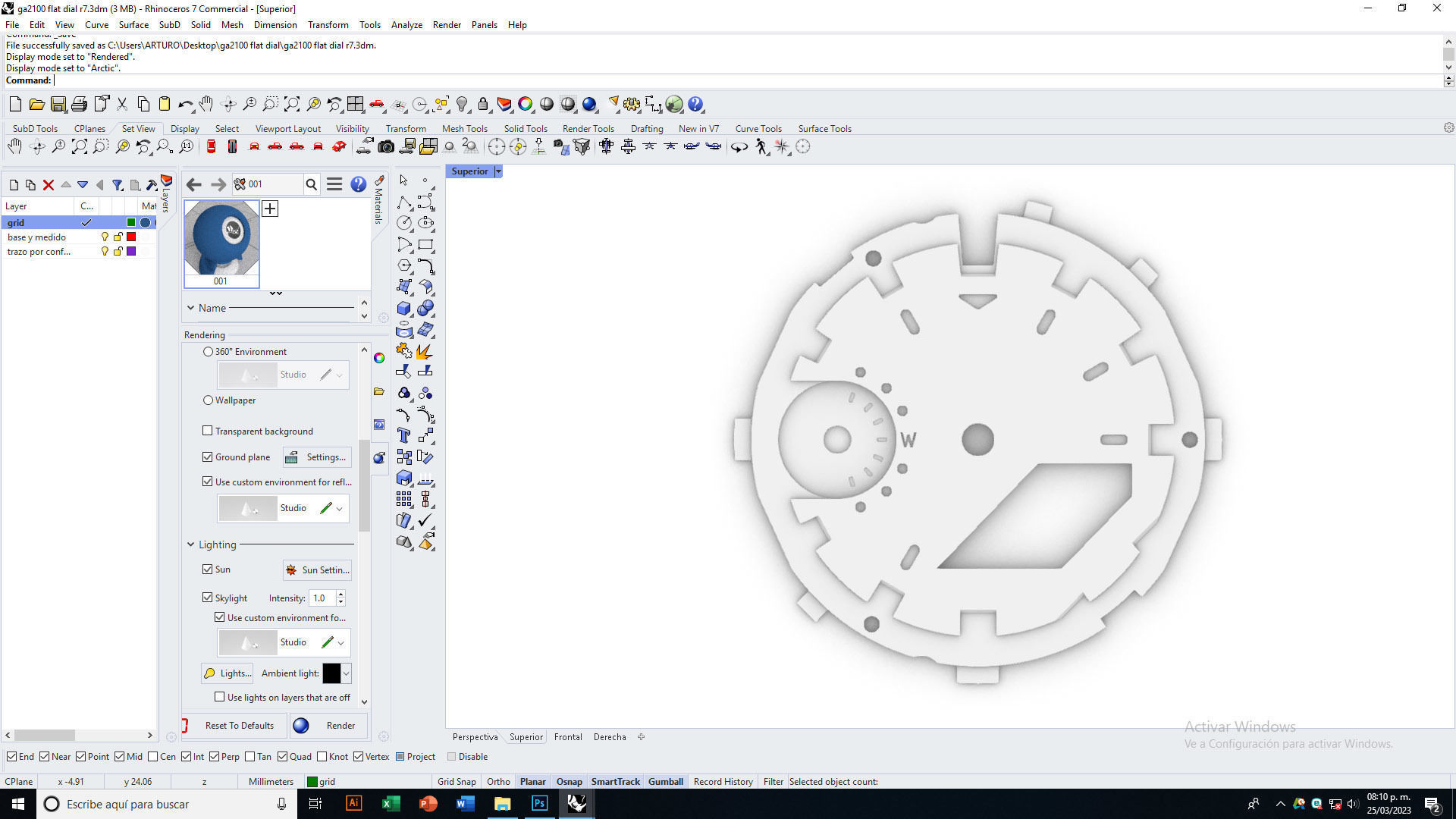
Task: Open the skylight Studio environment dropdown
Action: tap(340, 642)
